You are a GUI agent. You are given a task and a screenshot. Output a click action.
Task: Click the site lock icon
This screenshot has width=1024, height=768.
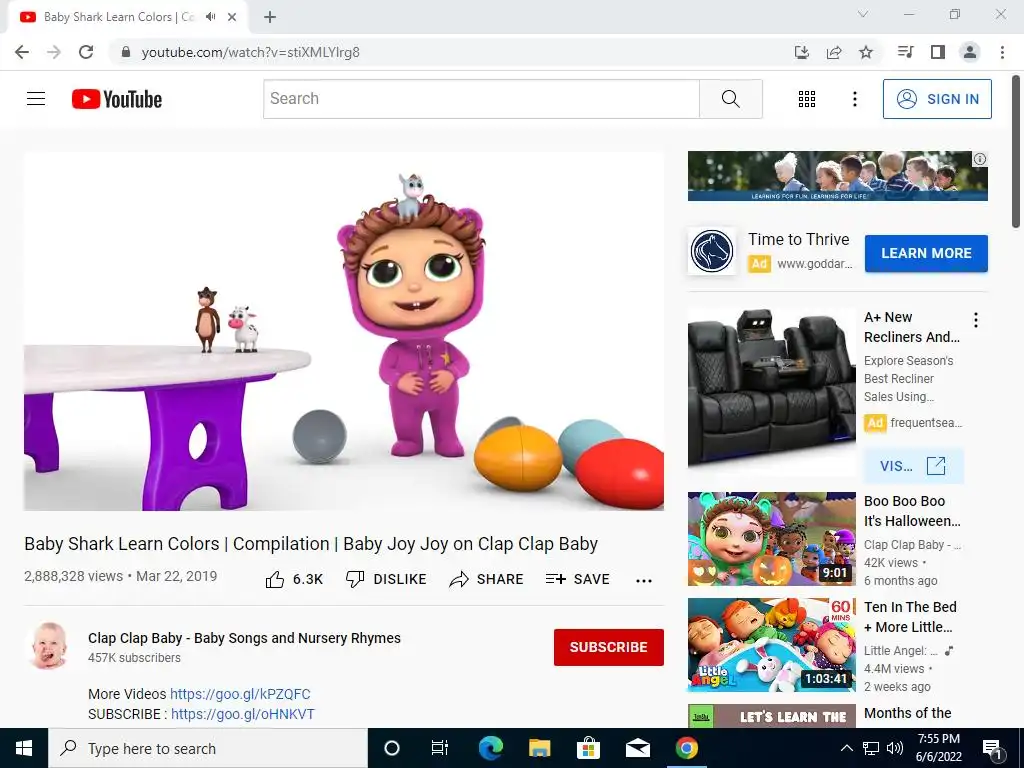click(126, 52)
